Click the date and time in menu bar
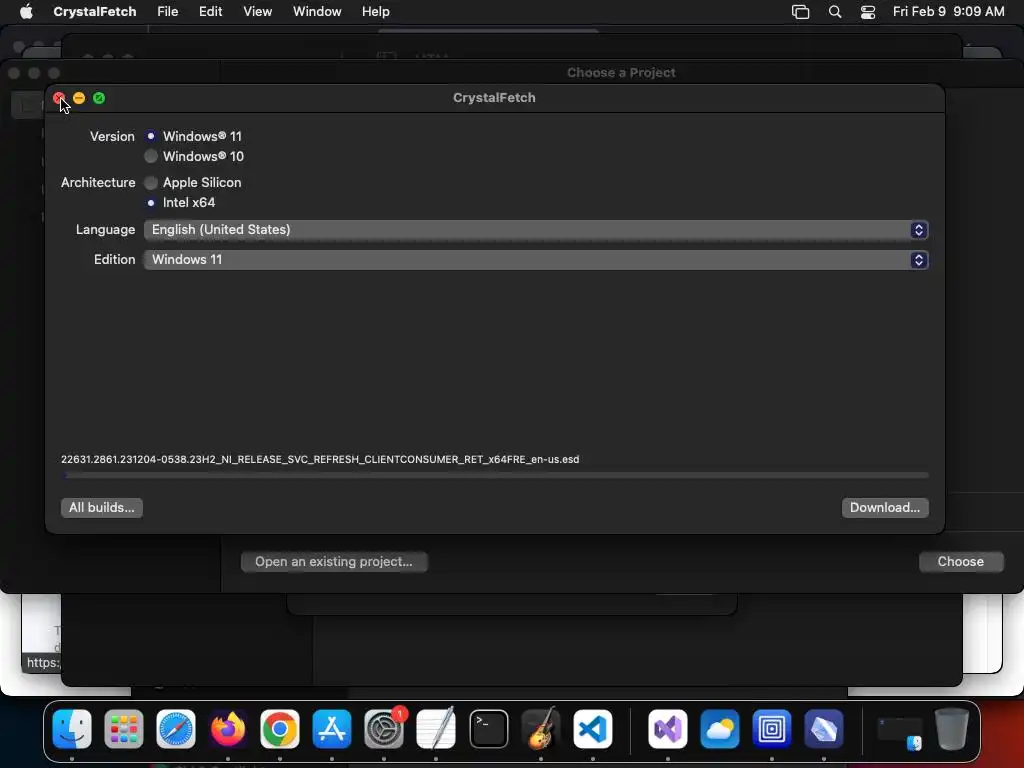Image resolution: width=1024 pixels, height=768 pixels. click(x=948, y=12)
